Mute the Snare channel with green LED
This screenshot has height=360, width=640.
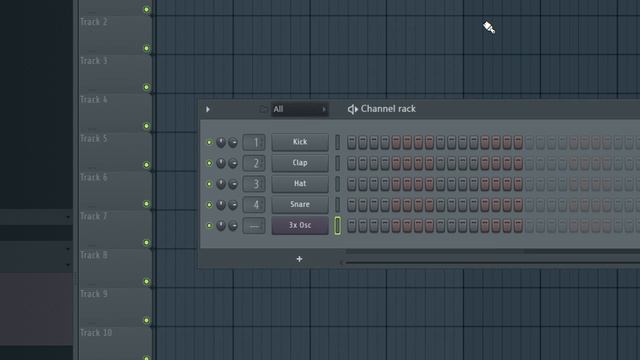tap(209, 204)
